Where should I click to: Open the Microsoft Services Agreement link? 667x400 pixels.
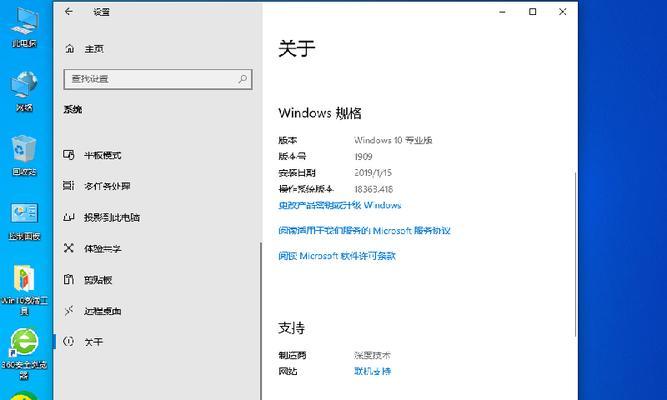(364, 230)
